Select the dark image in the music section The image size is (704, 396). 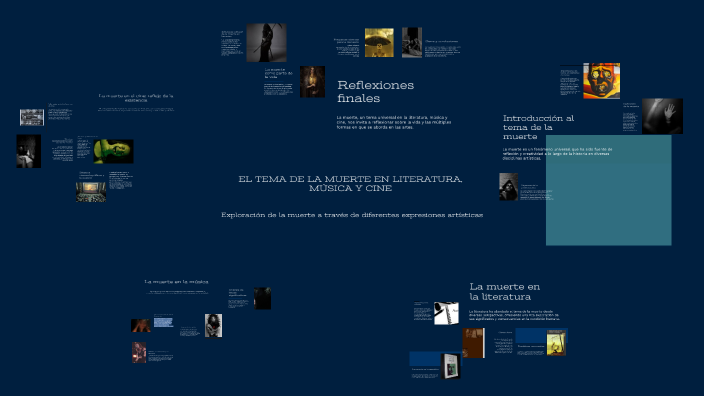pos(262,299)
